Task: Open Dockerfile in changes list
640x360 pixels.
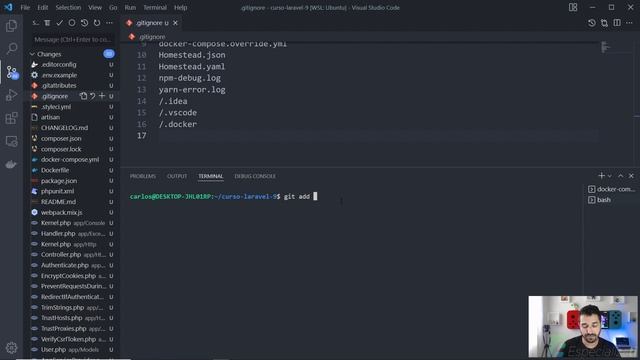Action: click(55, 170)
